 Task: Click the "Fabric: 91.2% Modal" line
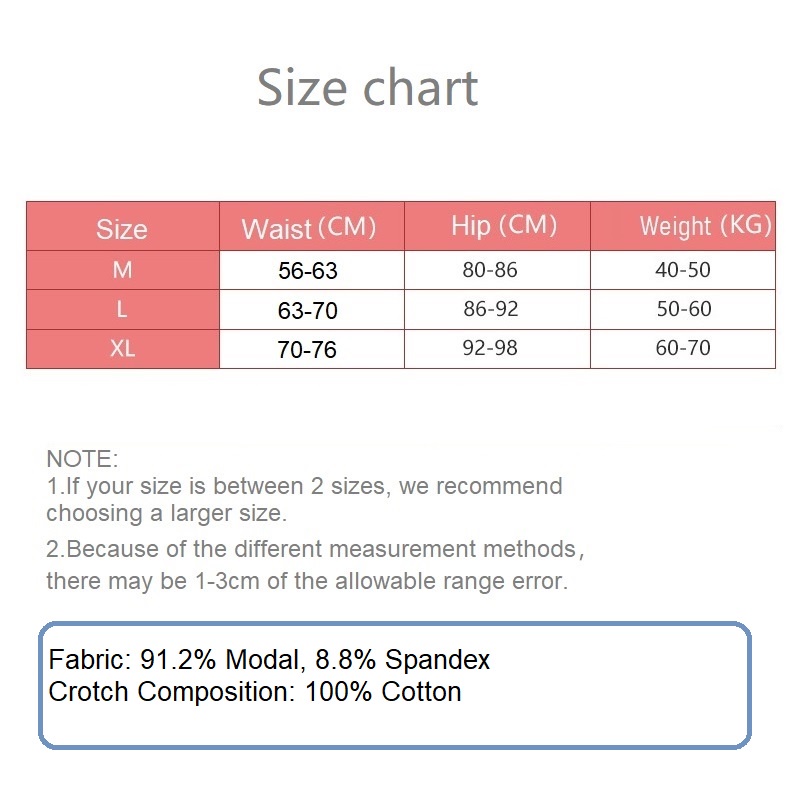pos(269,661)
